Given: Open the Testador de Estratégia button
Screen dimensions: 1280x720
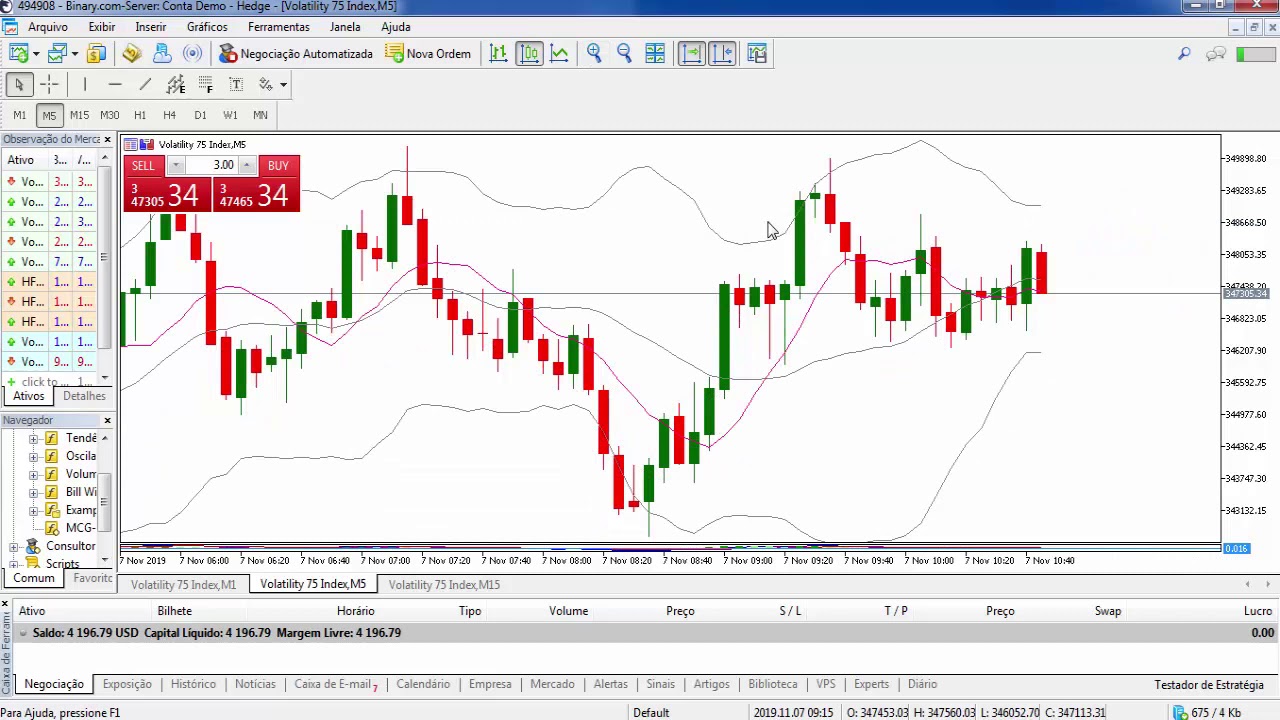Looking at the screenshot, I should click(x=1209, y=685).
